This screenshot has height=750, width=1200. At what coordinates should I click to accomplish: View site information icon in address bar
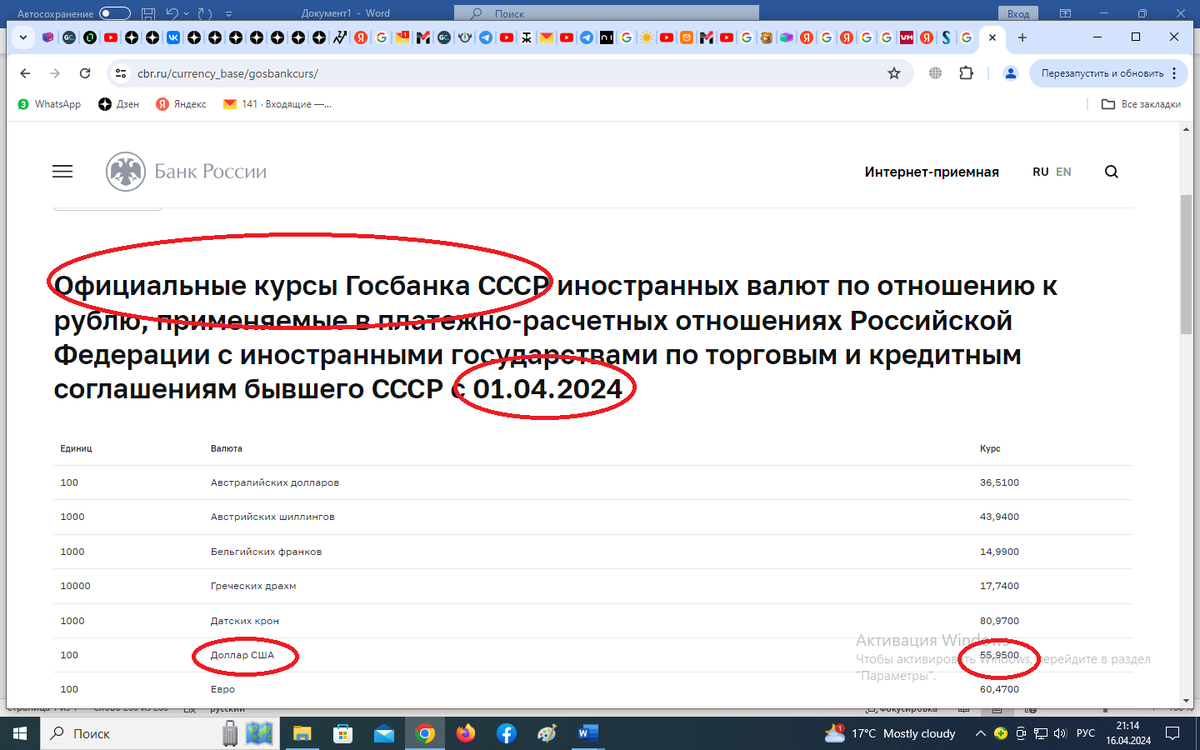click(x=121, y=73)
